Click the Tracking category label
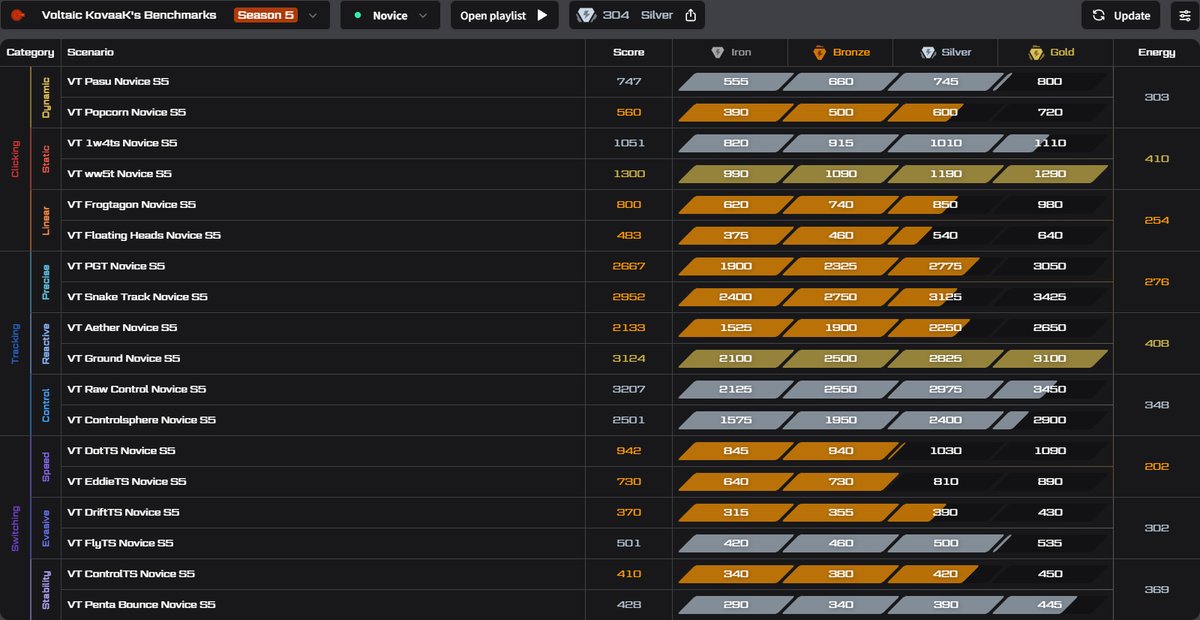 click(15, 343)
